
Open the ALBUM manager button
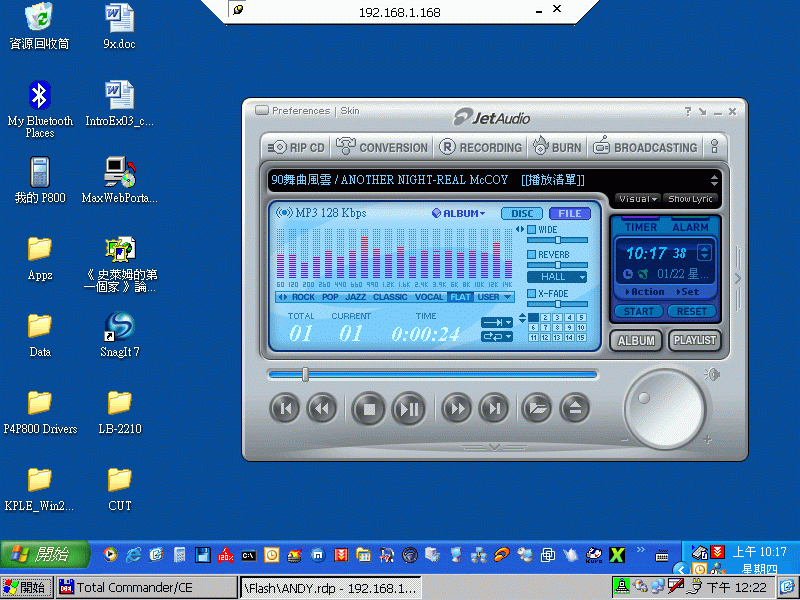point(636,341)
